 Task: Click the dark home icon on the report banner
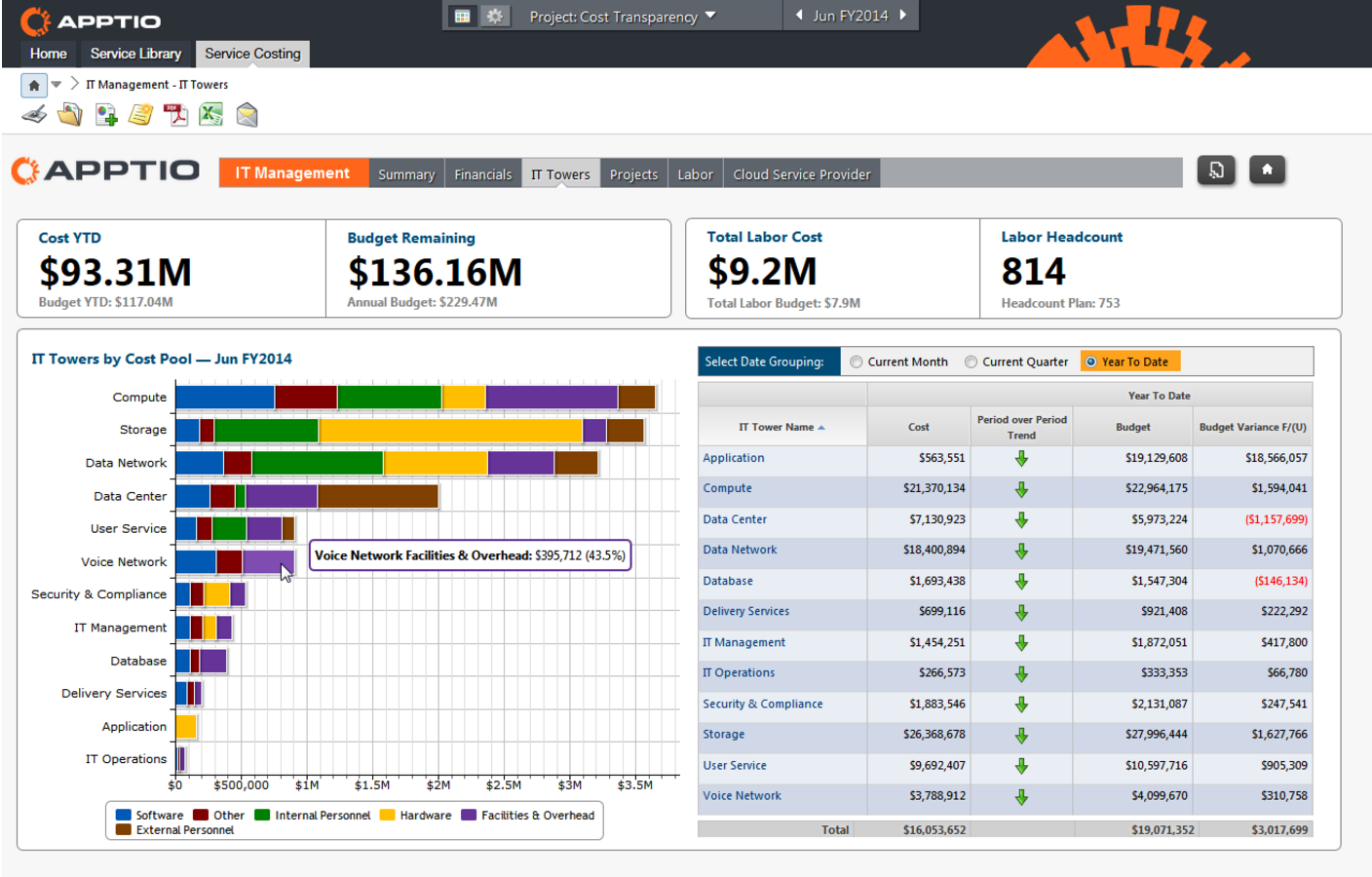point(1267,170)
